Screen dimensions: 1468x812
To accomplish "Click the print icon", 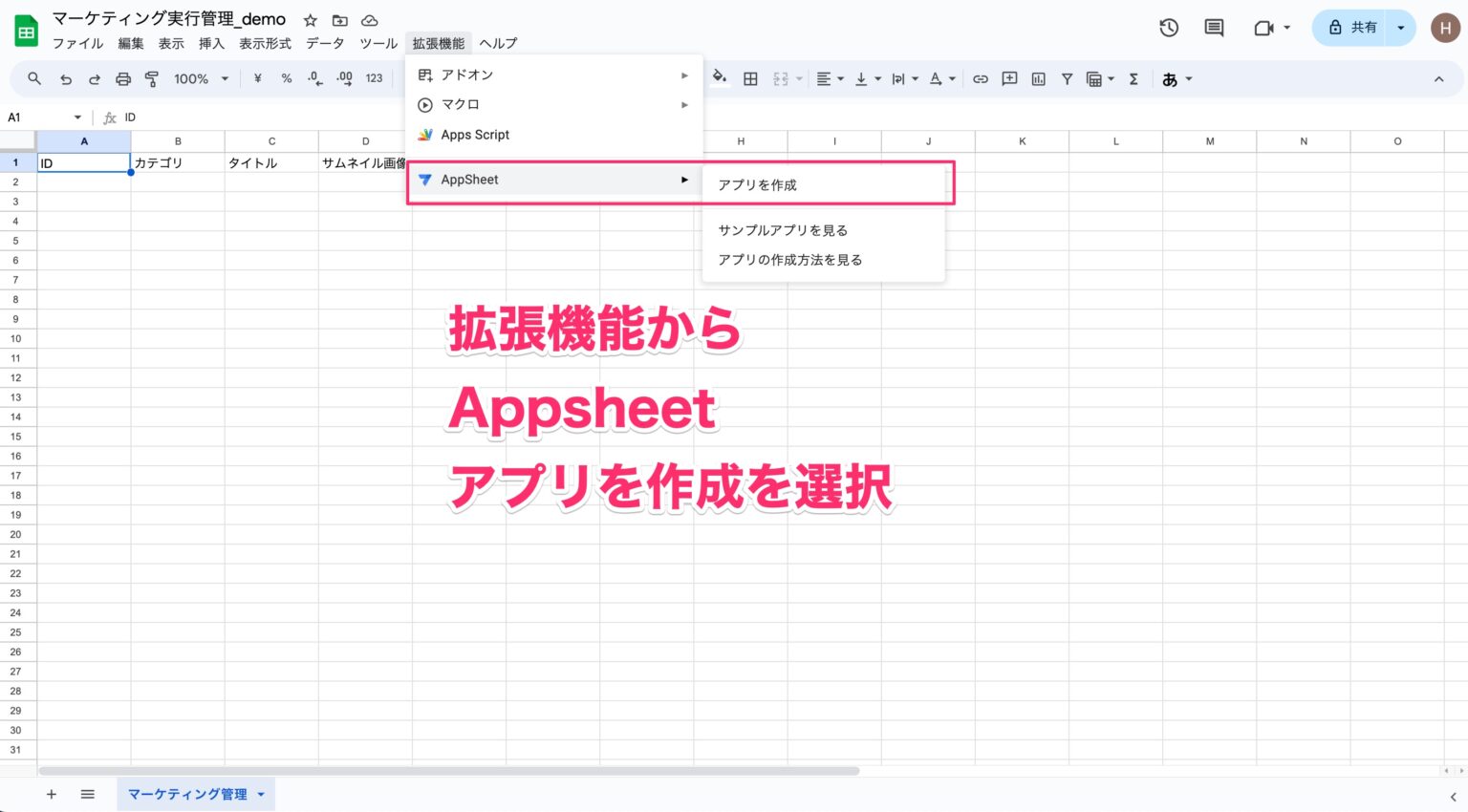I will 123,78.
